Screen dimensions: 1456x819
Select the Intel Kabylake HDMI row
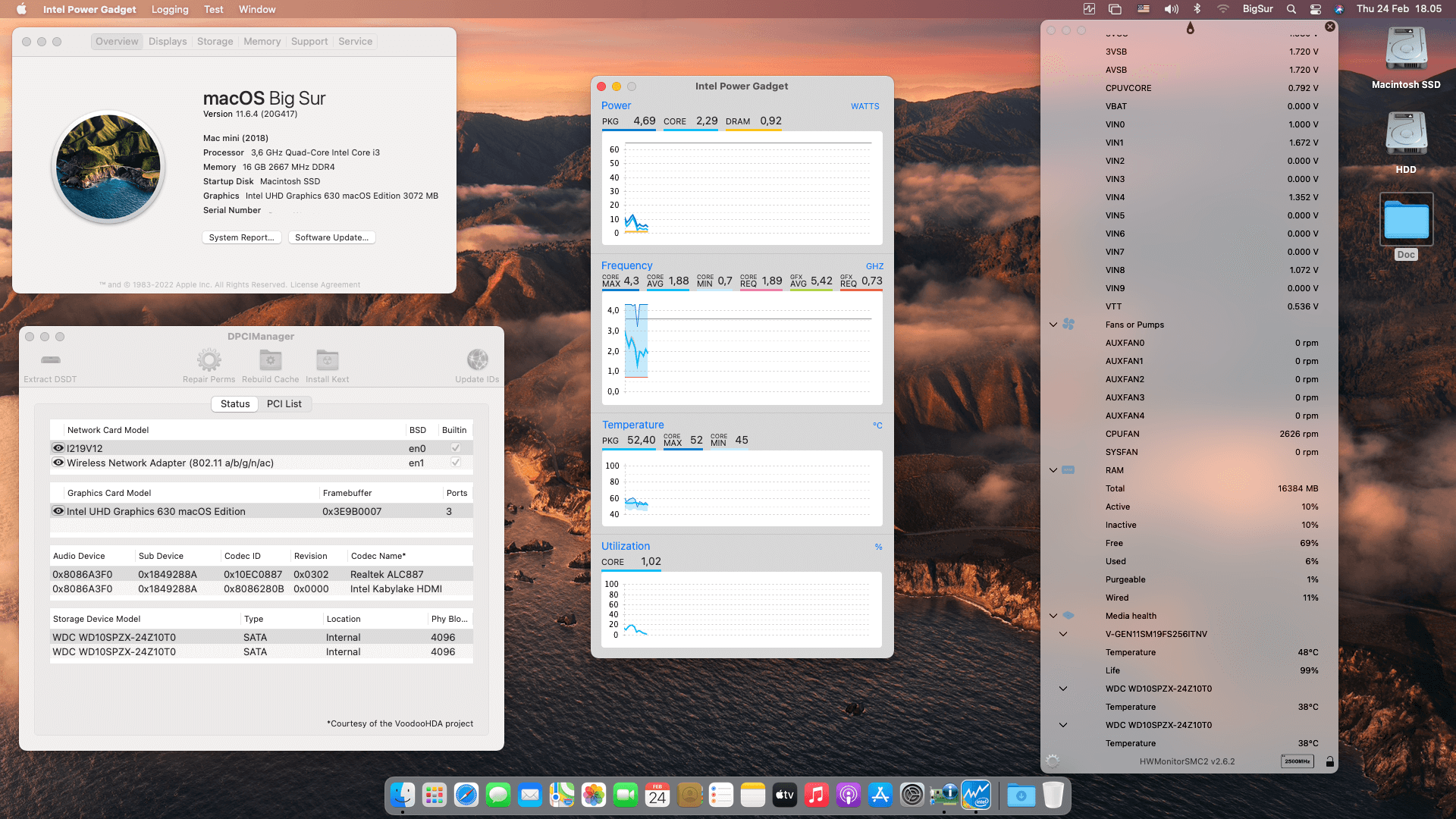(262, 588)
